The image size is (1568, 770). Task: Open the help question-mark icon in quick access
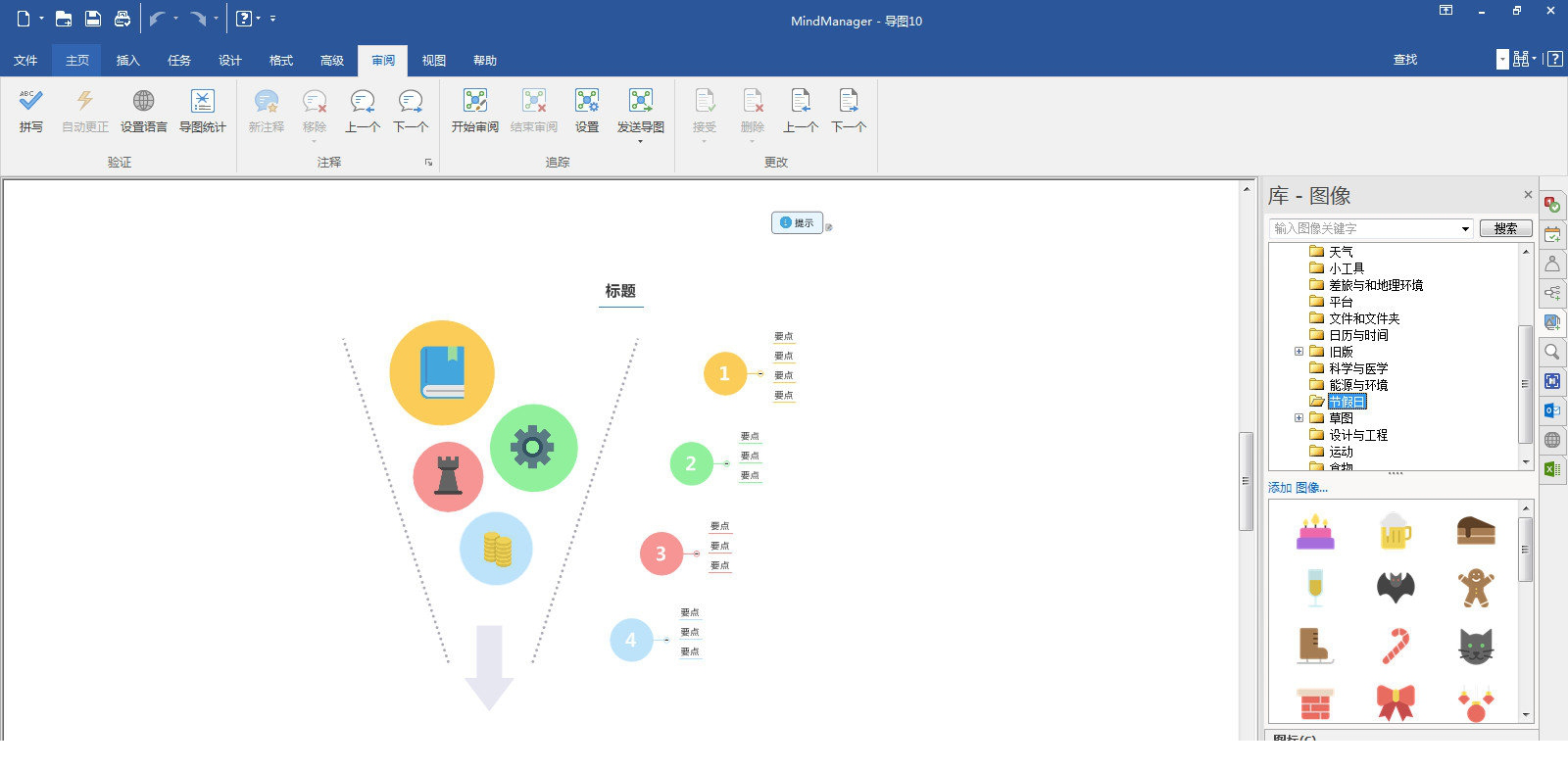245,19
